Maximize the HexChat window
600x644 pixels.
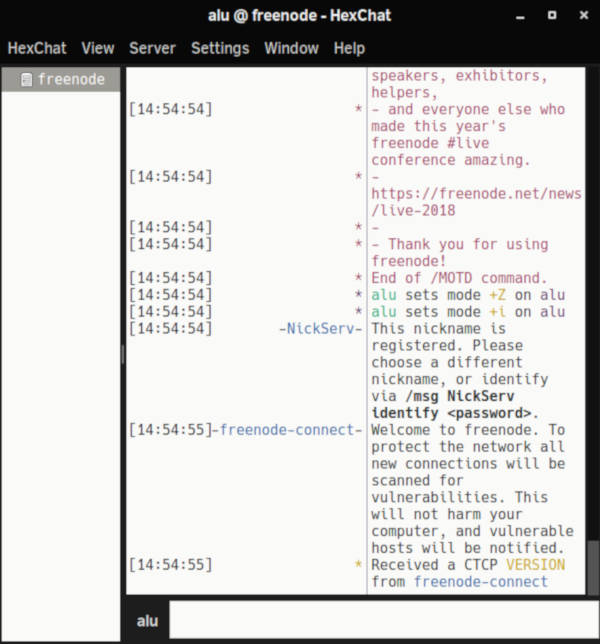click(x=552, y=16)
